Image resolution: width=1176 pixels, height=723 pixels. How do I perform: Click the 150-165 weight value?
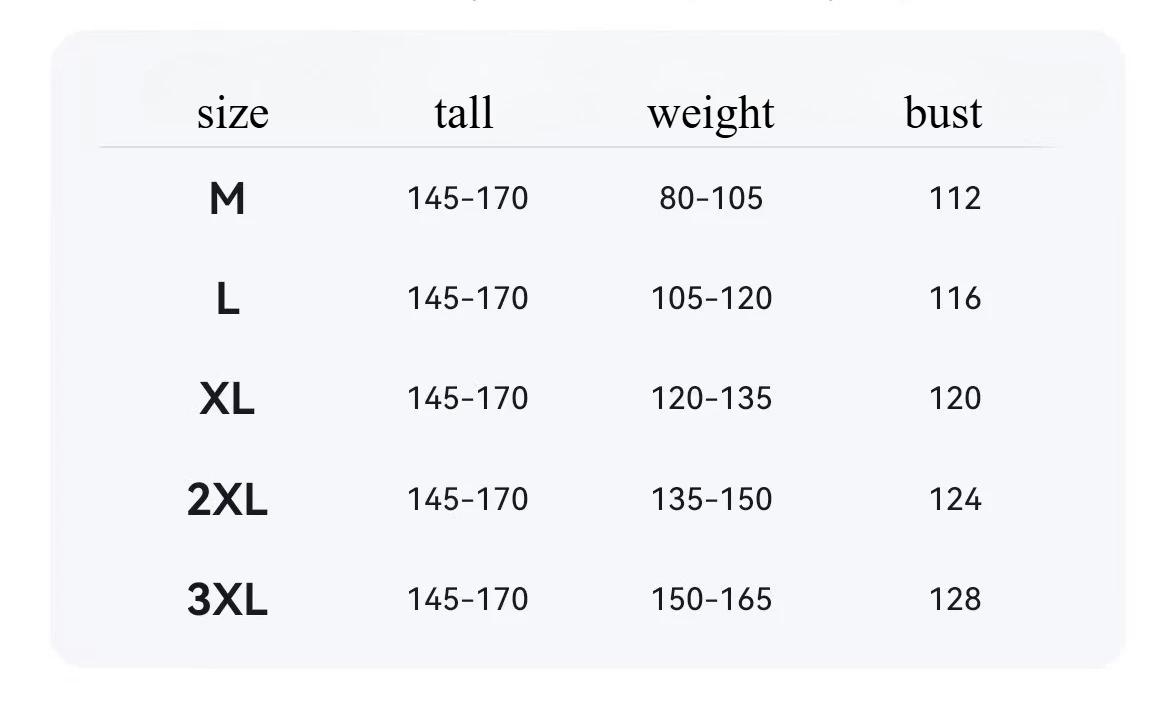pos(711,599)
